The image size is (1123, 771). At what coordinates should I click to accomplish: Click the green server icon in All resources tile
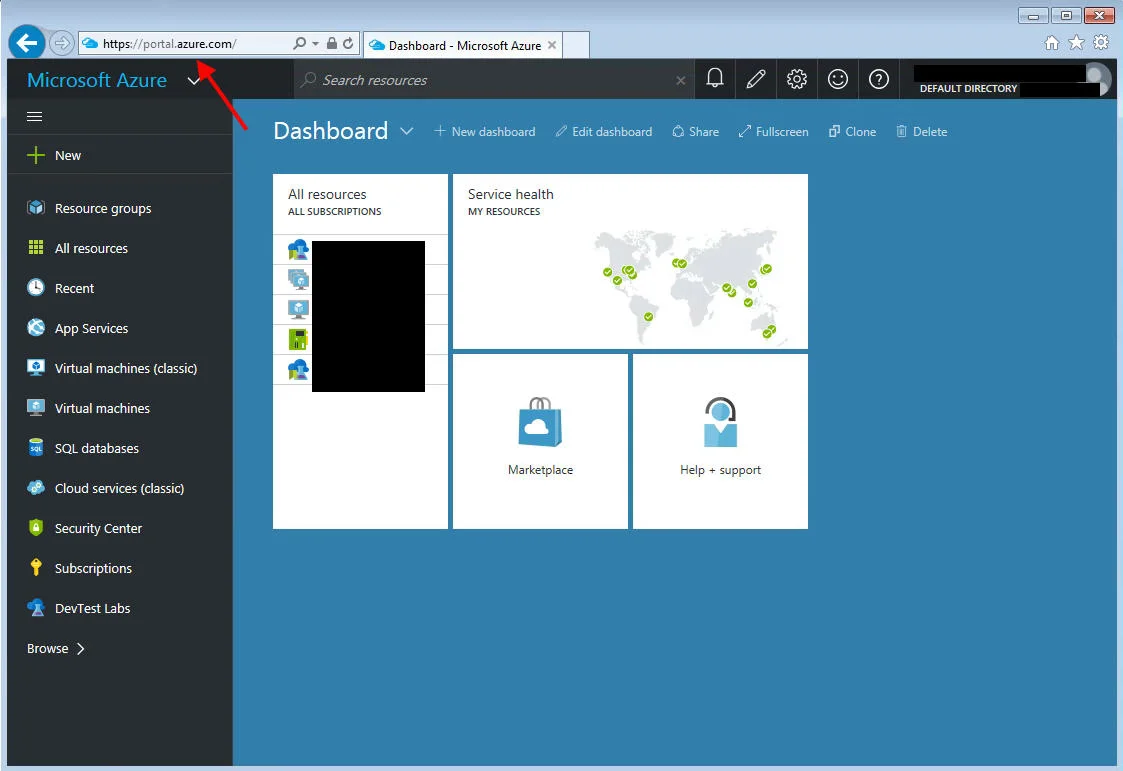tap(298, 339)
